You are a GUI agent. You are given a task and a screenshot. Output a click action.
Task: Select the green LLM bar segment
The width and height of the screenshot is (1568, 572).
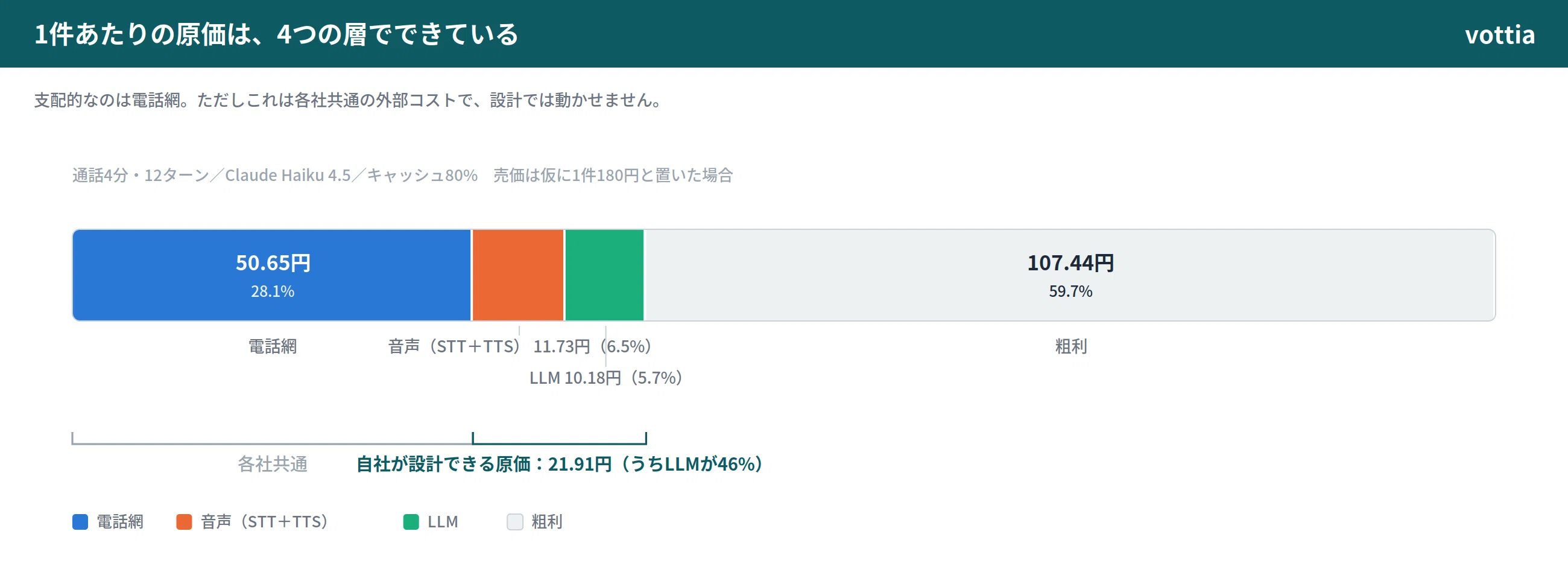click(604, 275)
